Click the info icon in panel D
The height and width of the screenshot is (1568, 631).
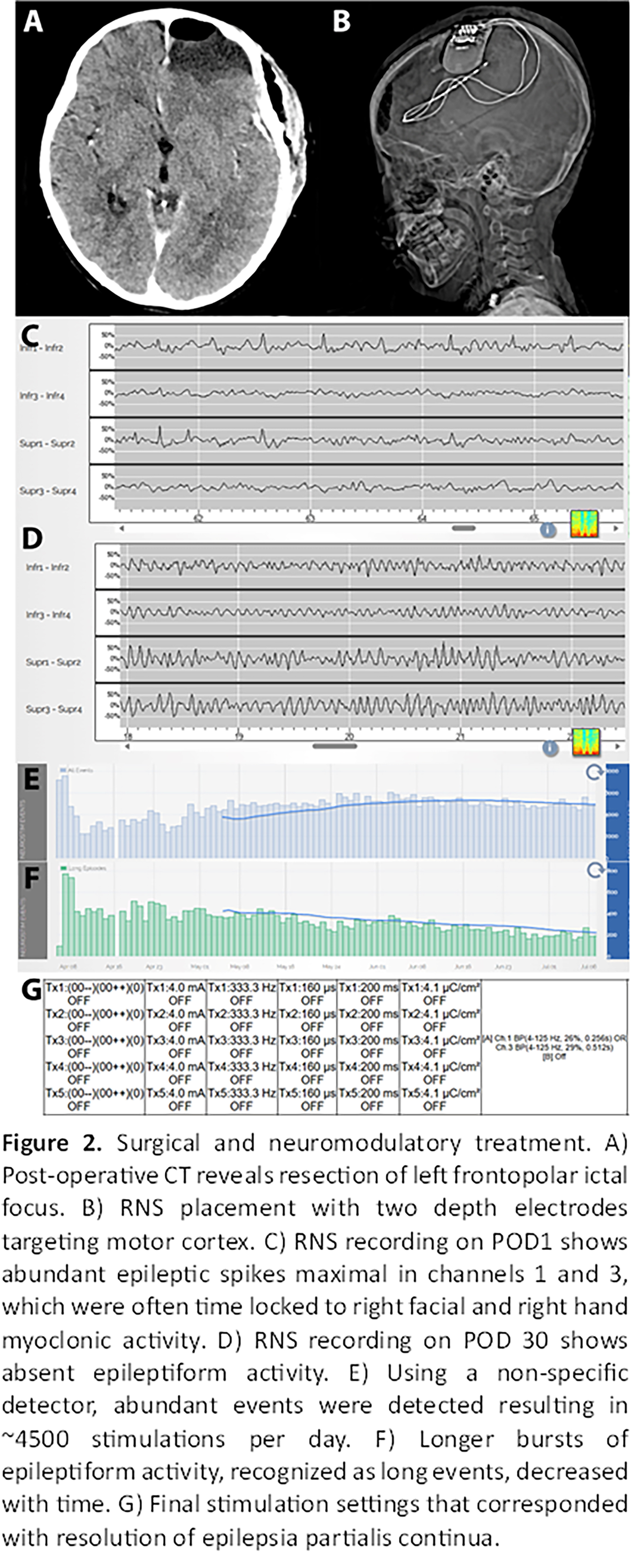click(x=550, y=747)
